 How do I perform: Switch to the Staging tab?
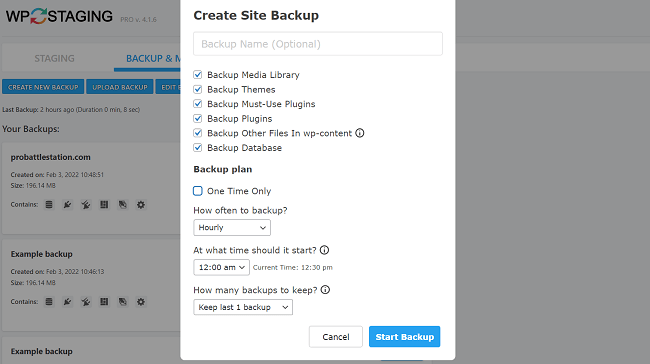(54, 58)
